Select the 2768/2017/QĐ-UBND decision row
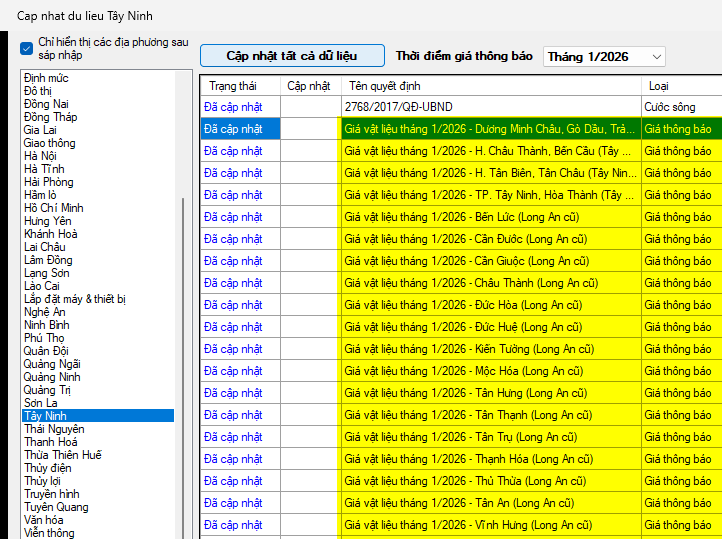Image resolution: width=722 pixels, height=539 pixels. (490, 106)
